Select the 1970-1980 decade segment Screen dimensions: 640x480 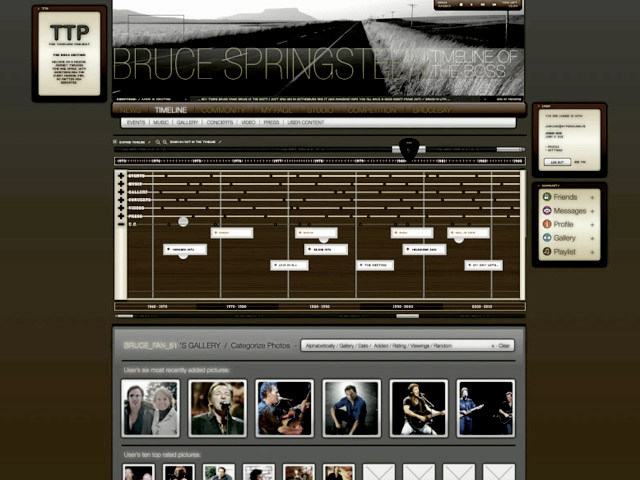click(237, 307)
